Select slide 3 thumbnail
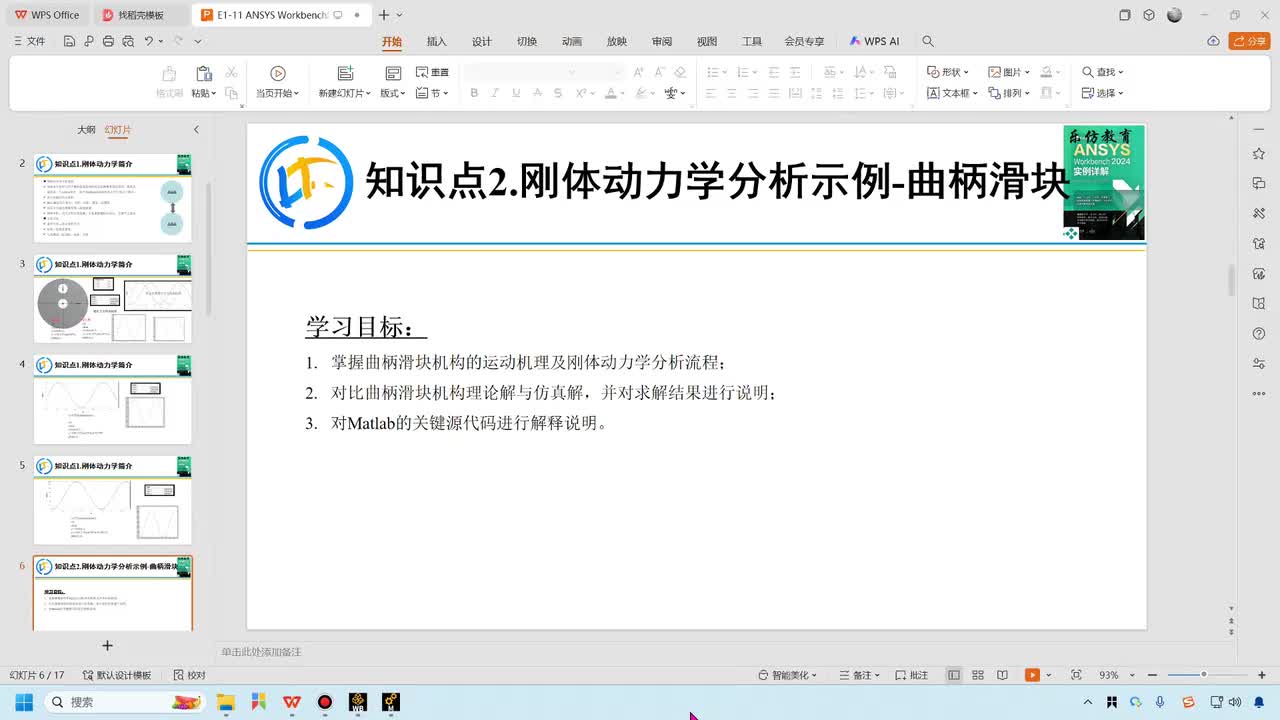1280x720 pixels. tap(112, 298)
